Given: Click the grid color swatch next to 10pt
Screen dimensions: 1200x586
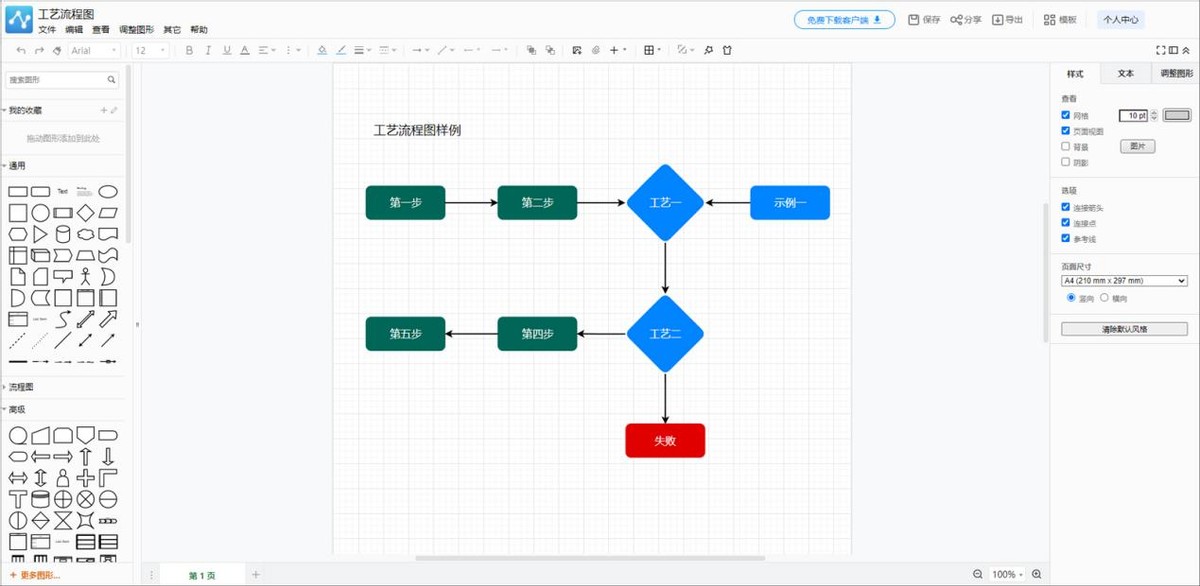Looking at the screenshot, I should tap(1177, 115).
